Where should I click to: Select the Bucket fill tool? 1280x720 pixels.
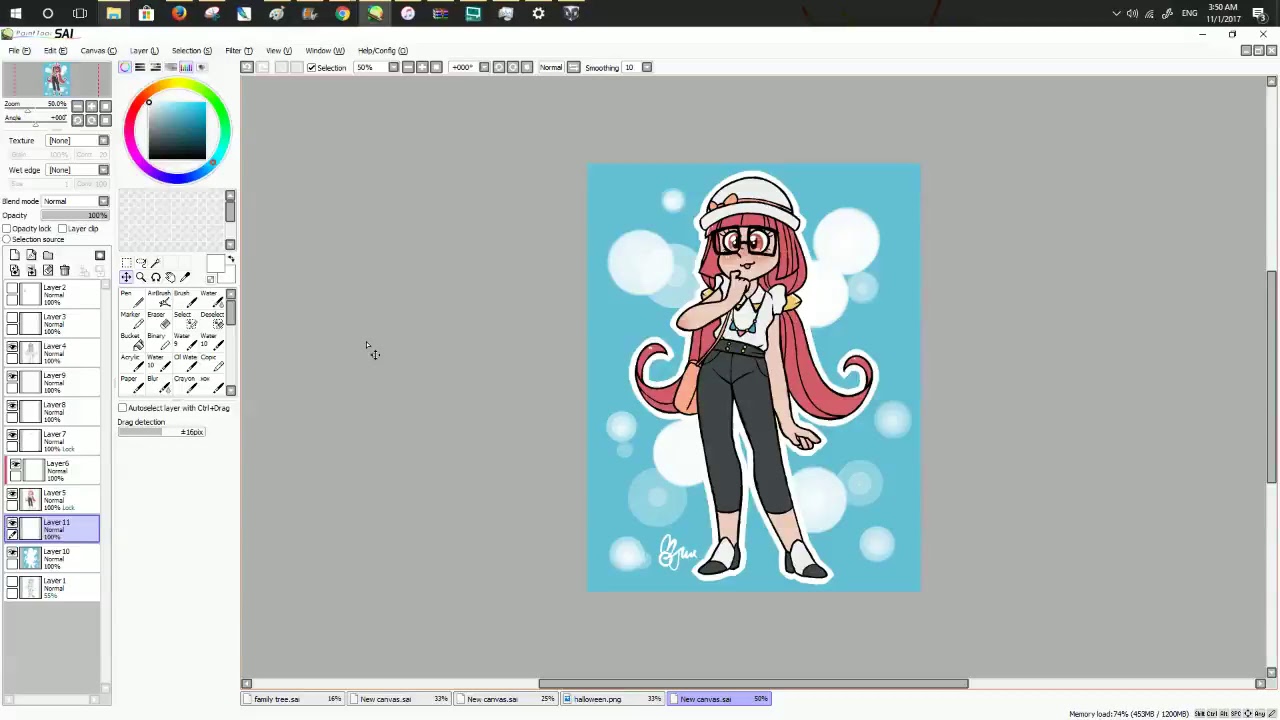pyautogui.click(x=131, y=341)
